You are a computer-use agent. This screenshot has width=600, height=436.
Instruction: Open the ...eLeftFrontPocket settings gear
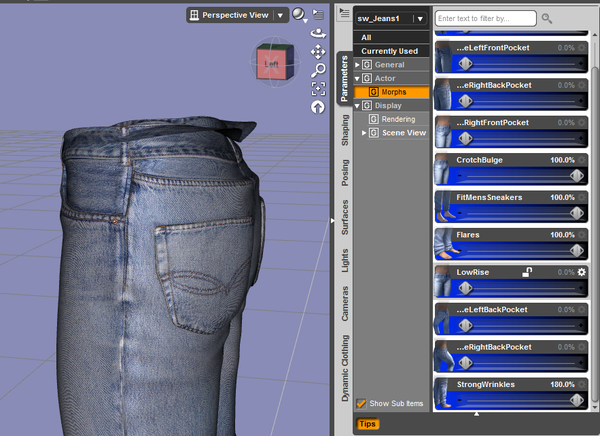click(x=582, y=48)
